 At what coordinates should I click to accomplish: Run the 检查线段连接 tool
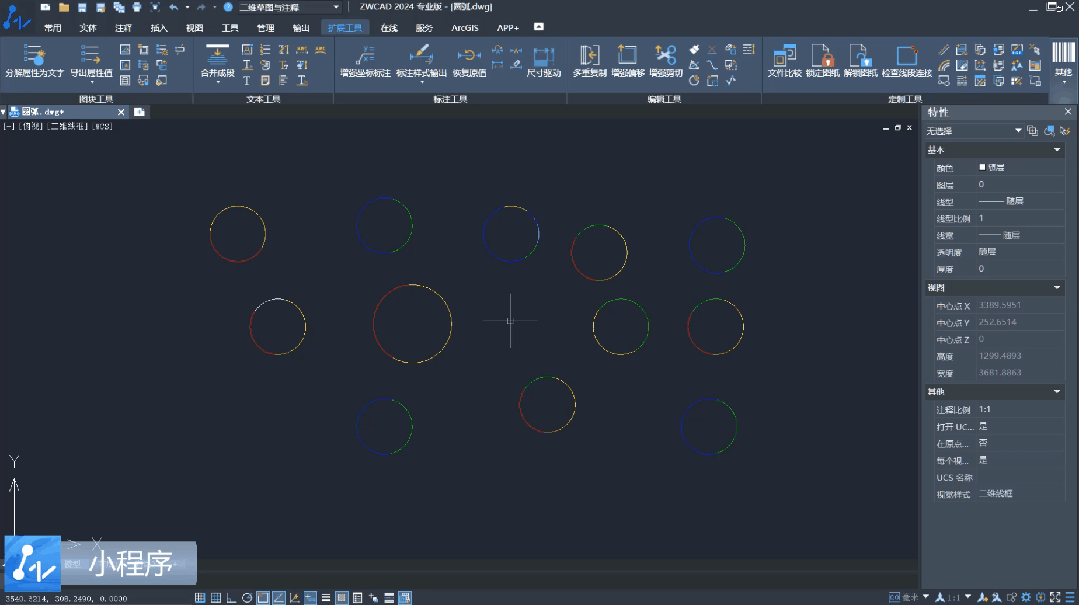[x=906, y=60]
